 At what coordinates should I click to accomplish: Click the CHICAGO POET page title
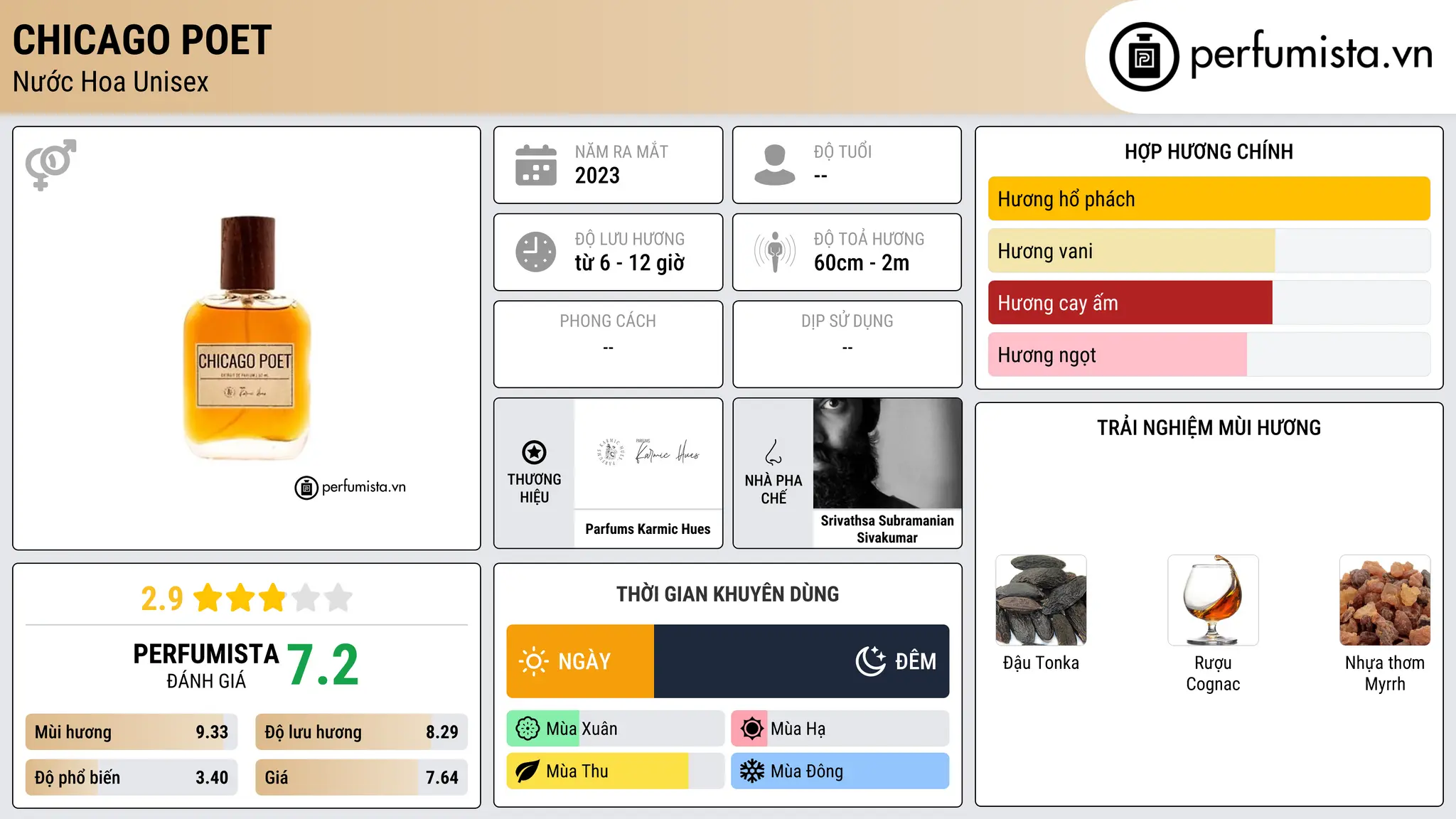142,40
